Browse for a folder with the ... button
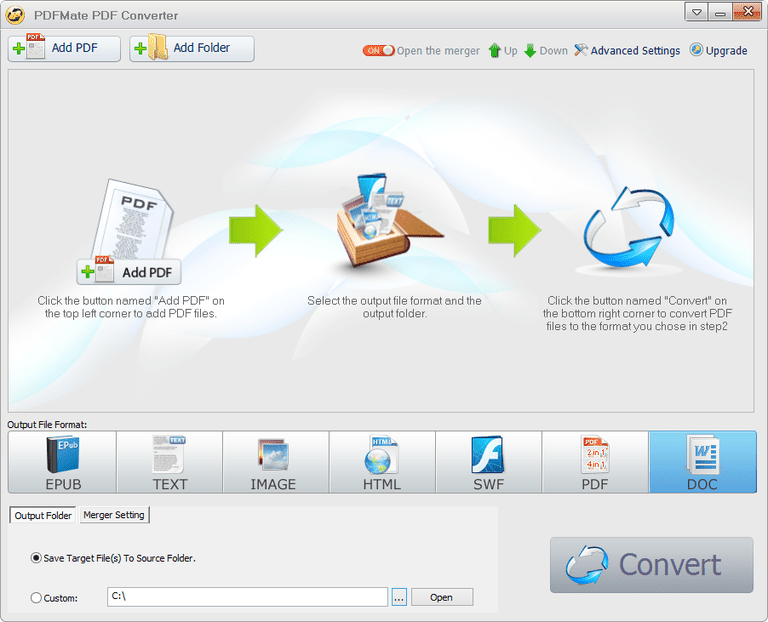Image resolution: width=768 pixels, height=622 pixels. (x=399, y=598)
